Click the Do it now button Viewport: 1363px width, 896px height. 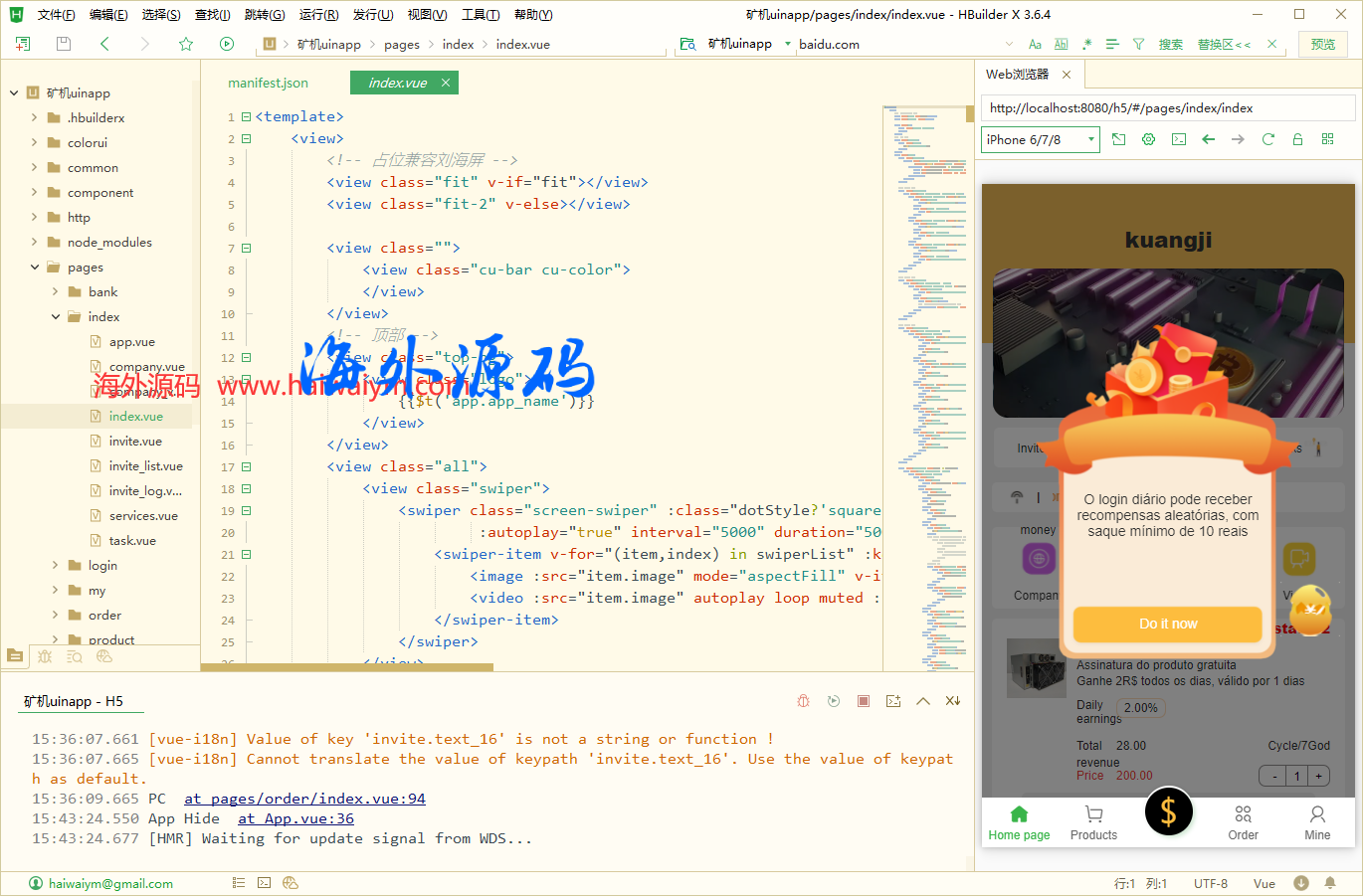tap(1168, 624)
